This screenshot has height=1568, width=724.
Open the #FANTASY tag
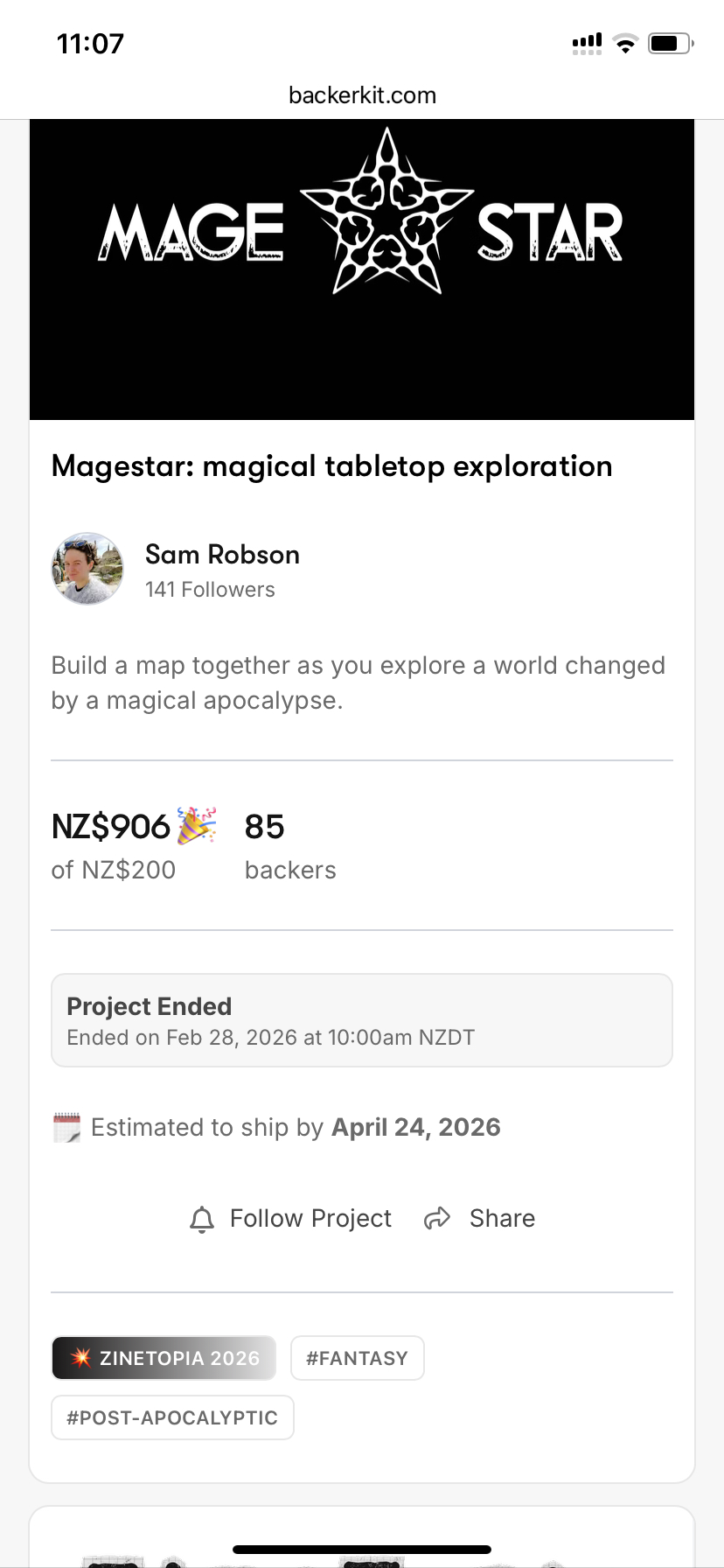click(357, 1358)
